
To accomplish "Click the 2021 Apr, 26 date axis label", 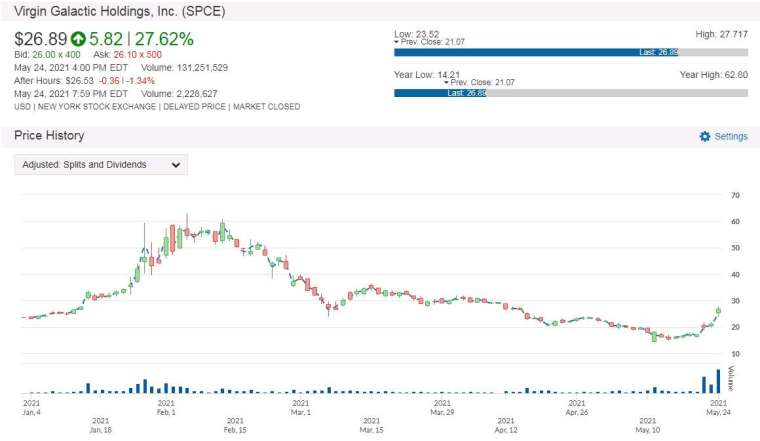I will tap(577, 408).
